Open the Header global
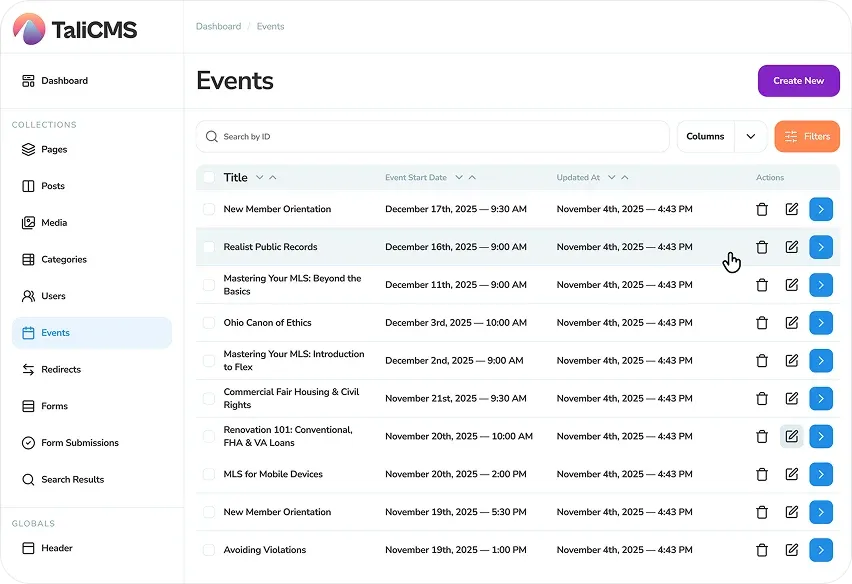This screenshot has height=584, width=852. (92, 548)
